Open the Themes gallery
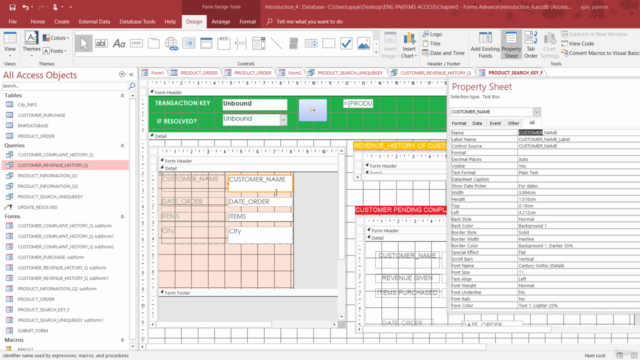Screen dimensions: 640x360 click(x=31, y=44)
